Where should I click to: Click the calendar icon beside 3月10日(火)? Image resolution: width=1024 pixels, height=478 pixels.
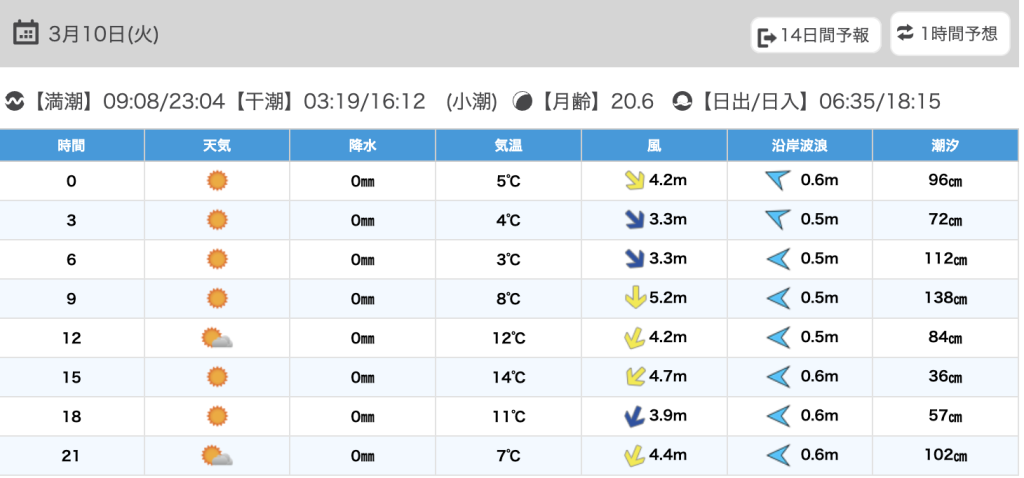(26, 33)
